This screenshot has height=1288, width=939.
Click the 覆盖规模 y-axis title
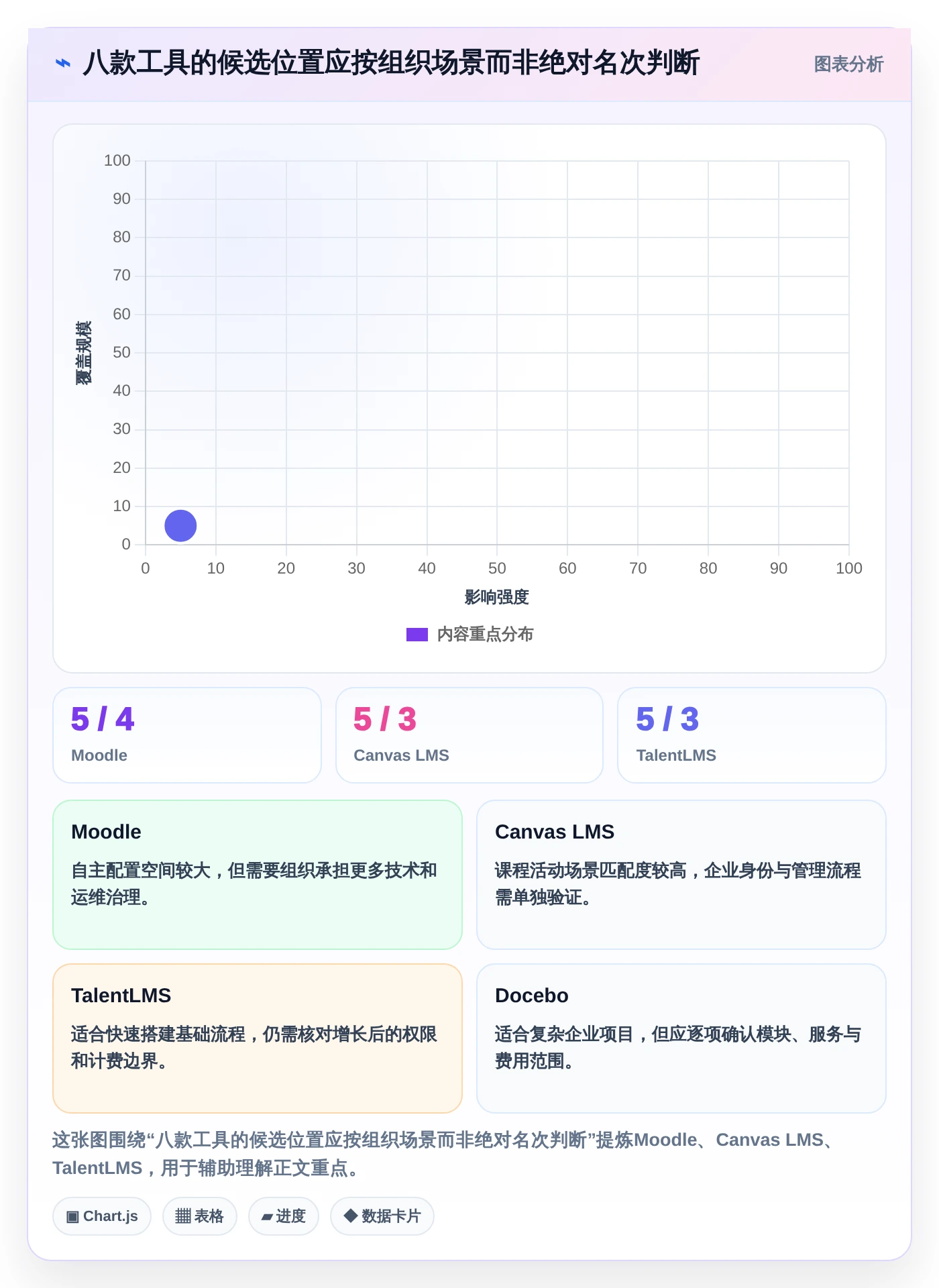point(83,353)
